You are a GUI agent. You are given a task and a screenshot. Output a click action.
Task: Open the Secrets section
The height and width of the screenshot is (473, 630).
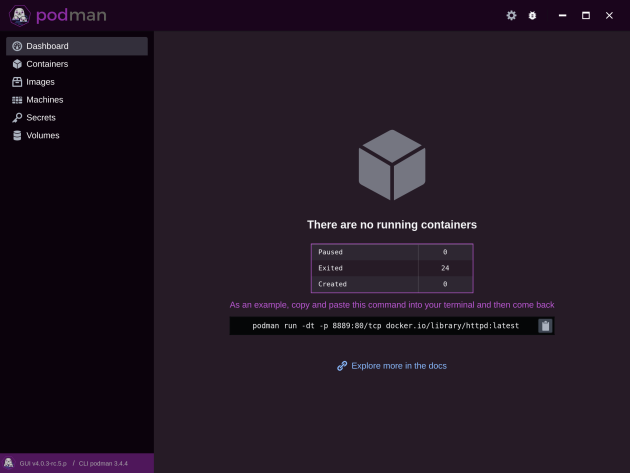pos(41,118)
